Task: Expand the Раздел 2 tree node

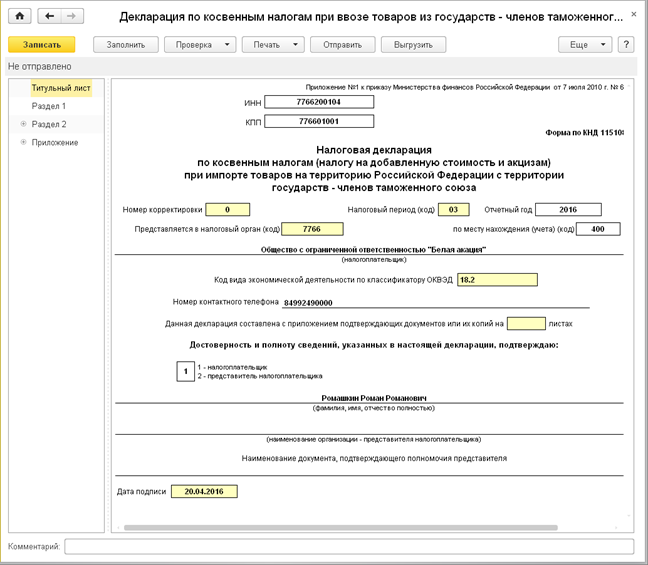Action: click(24, 124)
